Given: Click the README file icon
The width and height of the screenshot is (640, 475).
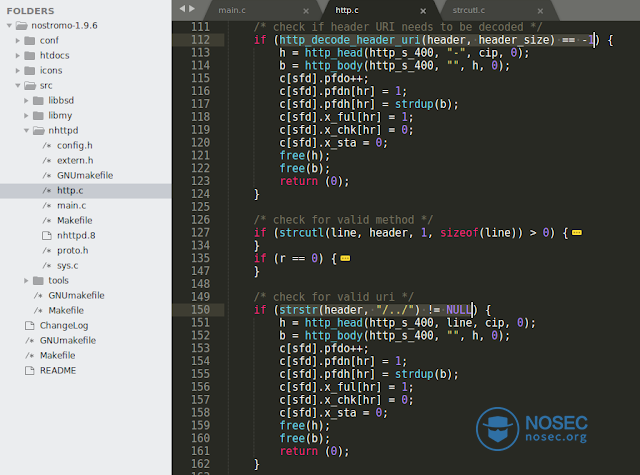Looking at the screenshot, I should (x=30, y=371).
